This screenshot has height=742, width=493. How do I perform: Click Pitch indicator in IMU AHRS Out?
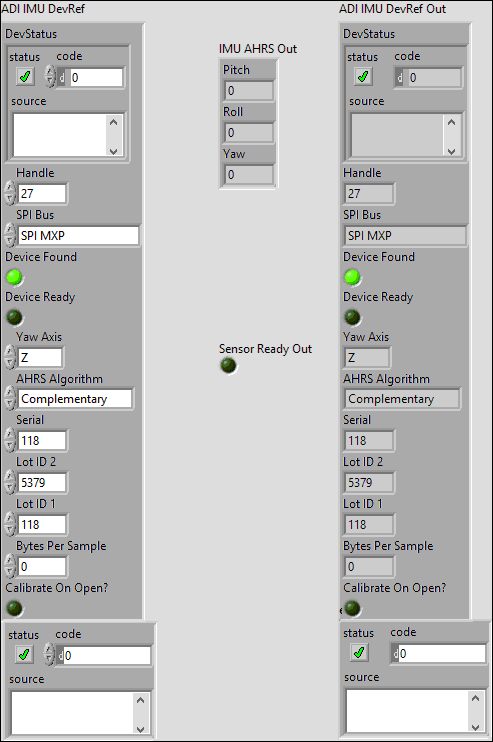coord(248,91)
